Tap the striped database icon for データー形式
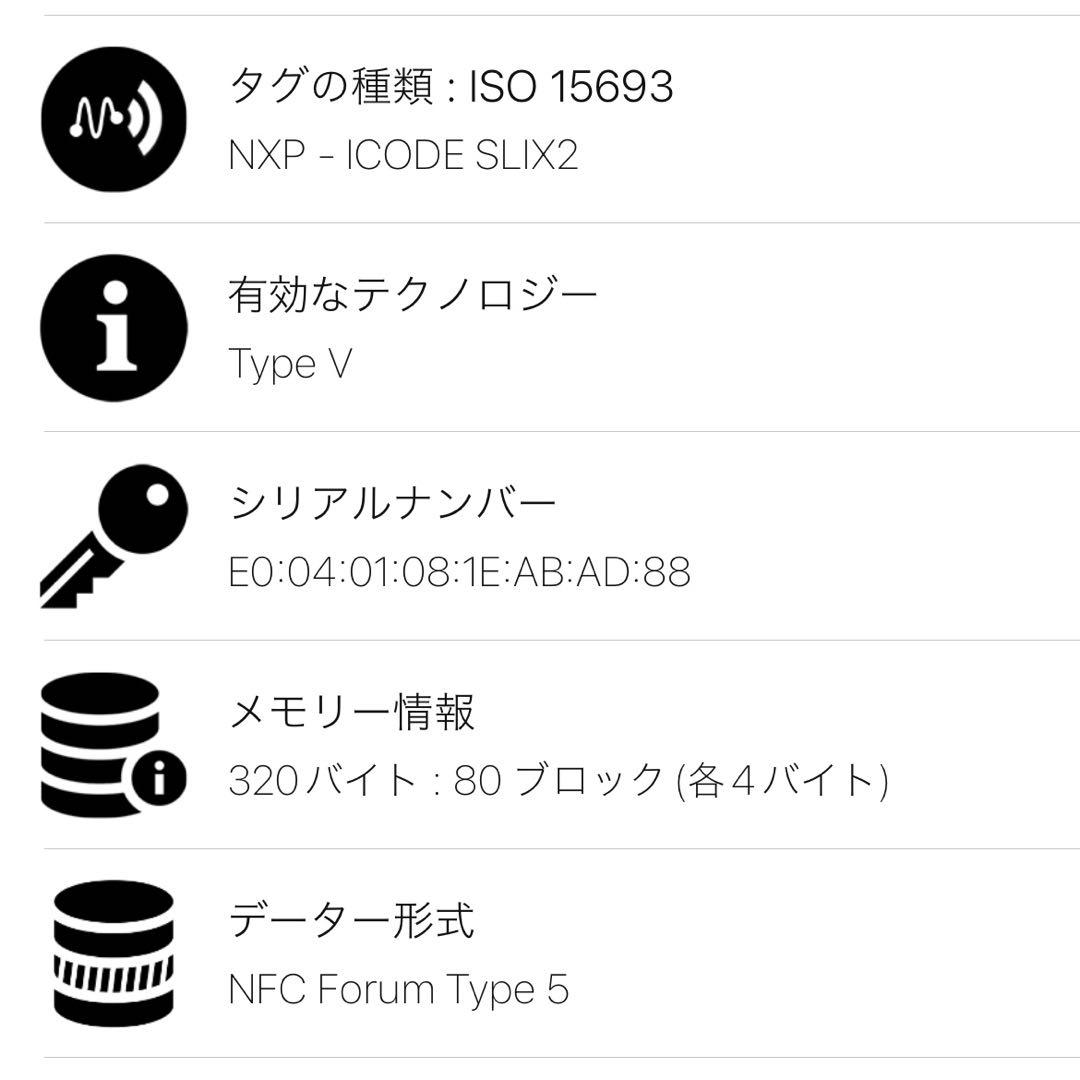Image resolution: width=1080 pixels, height=1080 pixels. (x=114, y=952)
